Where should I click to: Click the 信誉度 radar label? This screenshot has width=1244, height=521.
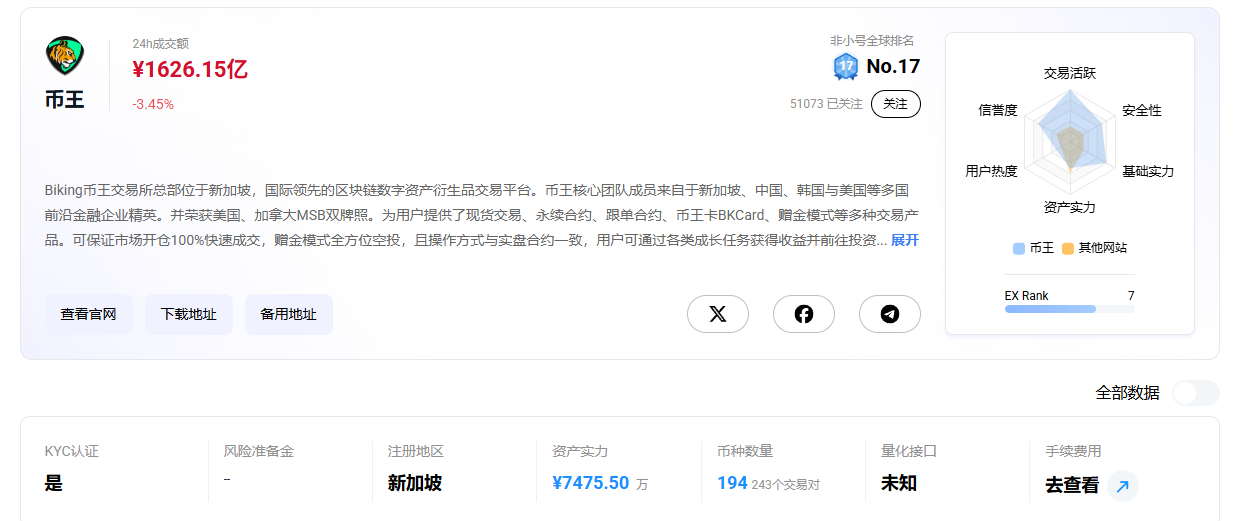click(x=998, y=110)
